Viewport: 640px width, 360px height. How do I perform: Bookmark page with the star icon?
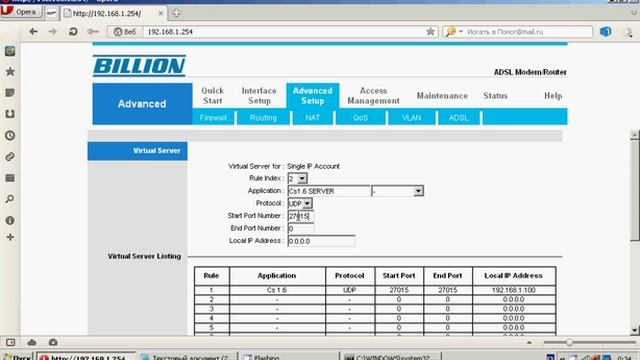coord(430,31)
